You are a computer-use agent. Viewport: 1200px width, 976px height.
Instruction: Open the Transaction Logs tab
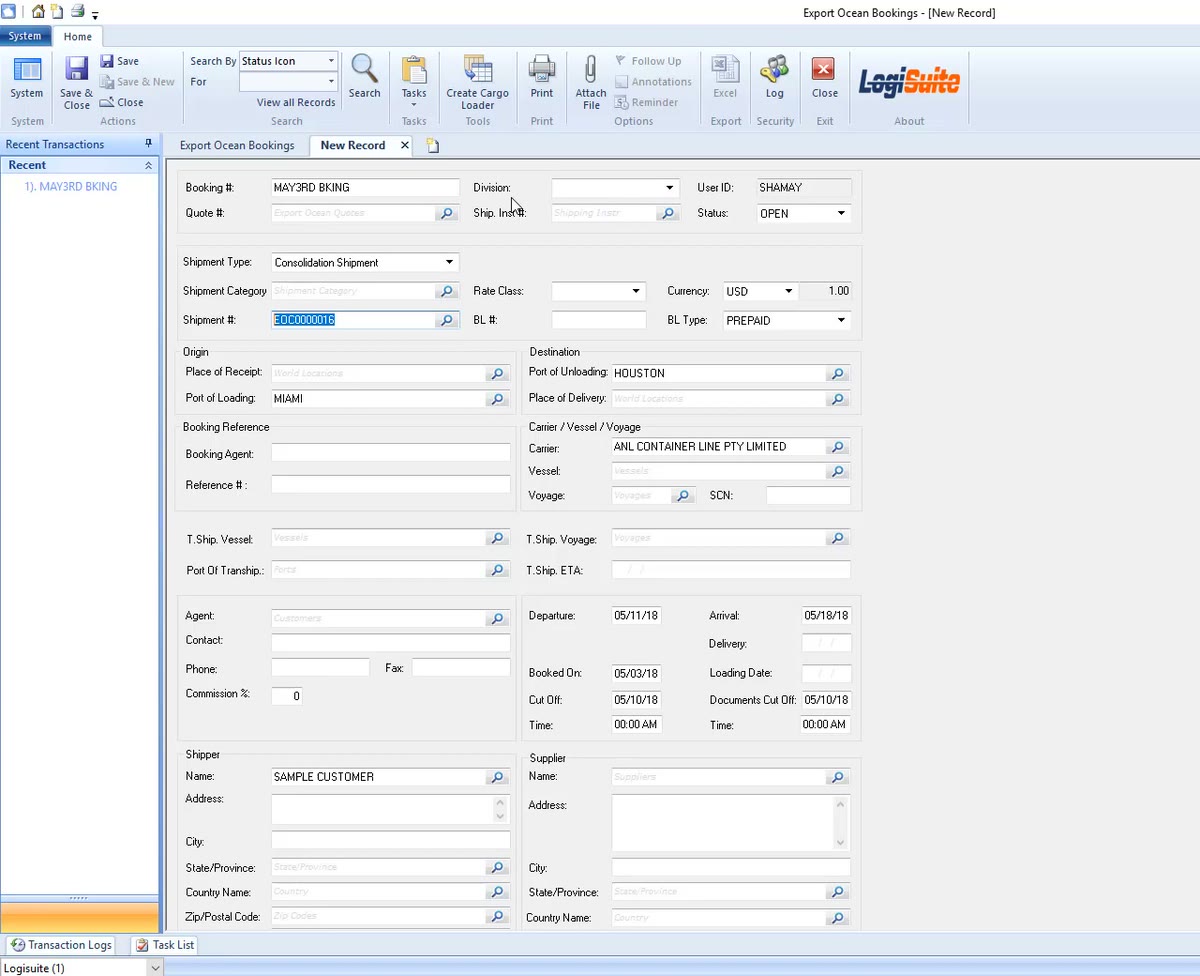(x=60, y=945)
